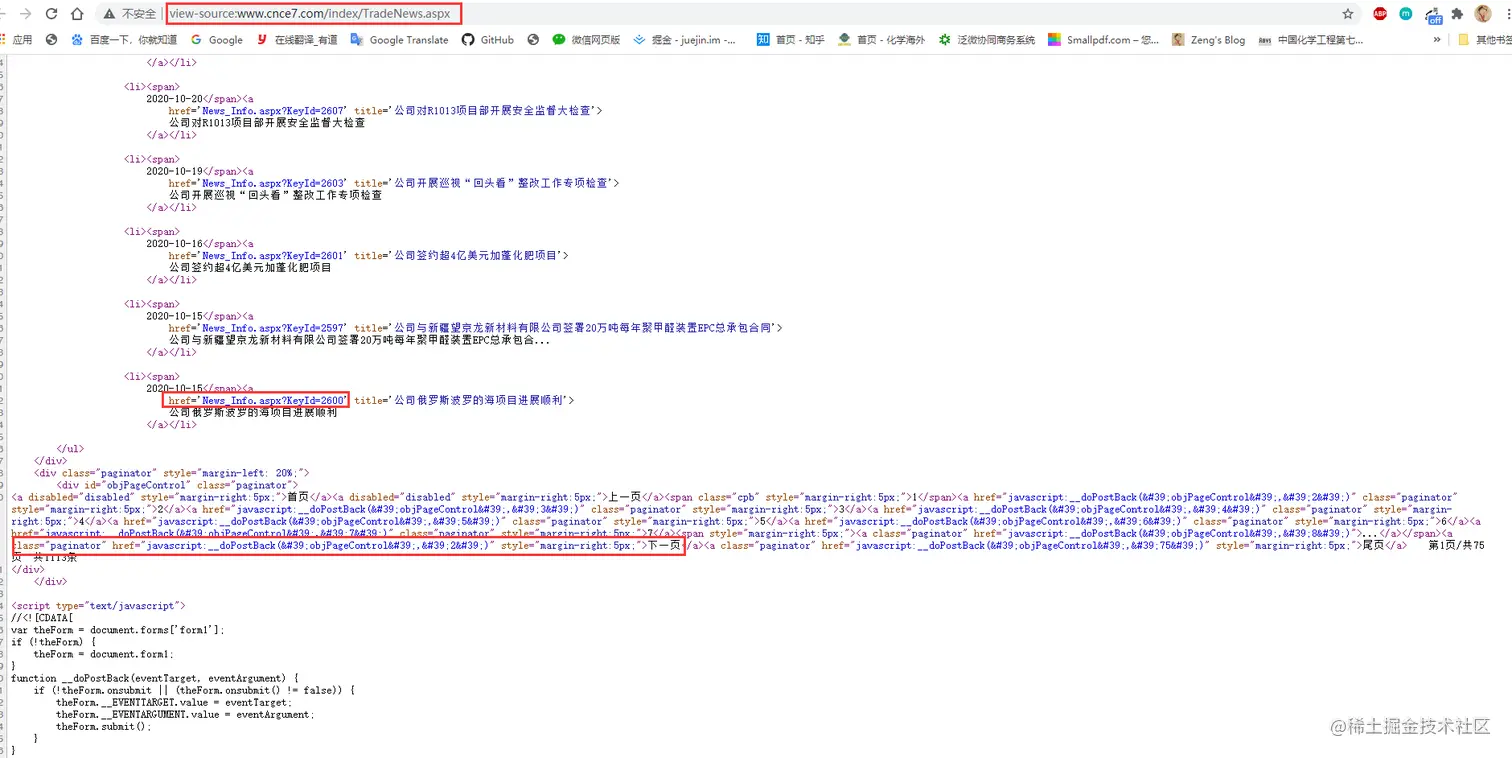Click the div id="objPageControl" source line
The image size is (1512, 758).
tap(177, 485)
